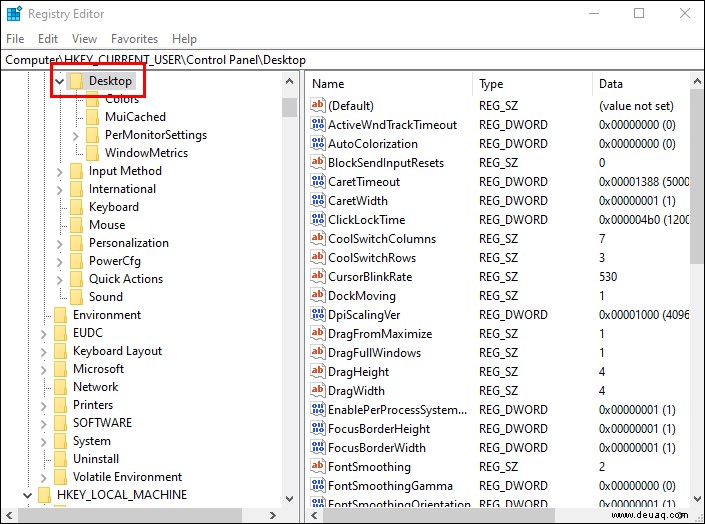Click the MuiCached folder icon
Screen dimensions: 705x524
93,117
